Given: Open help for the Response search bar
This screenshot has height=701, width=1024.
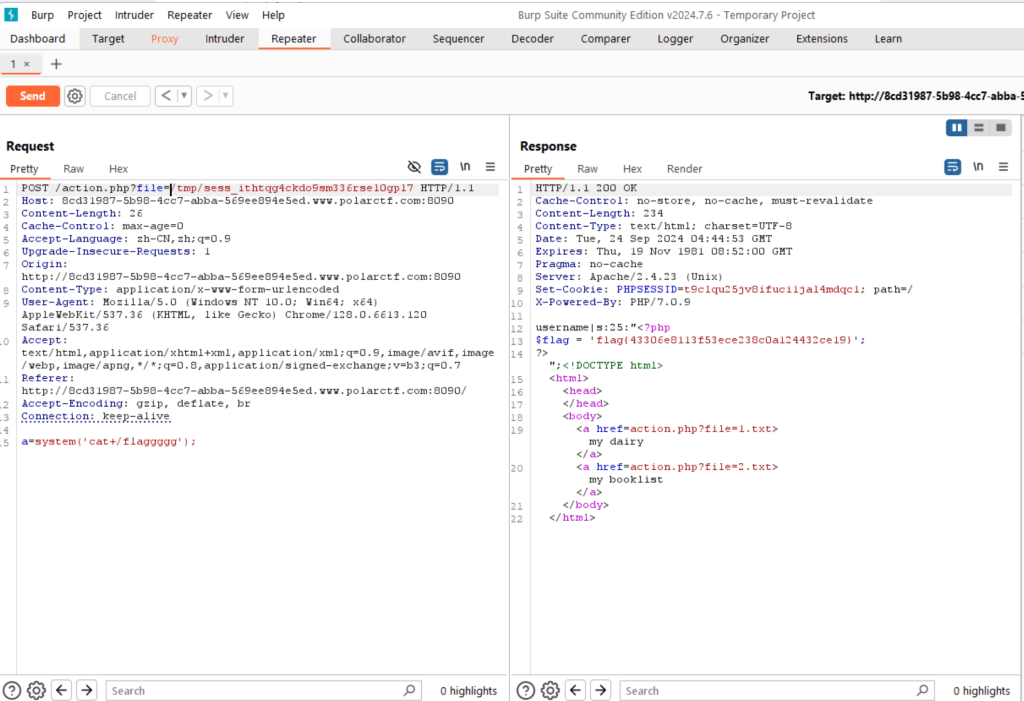Looking at the screenshot, I should pyautogui.click(x=526, y=690).
